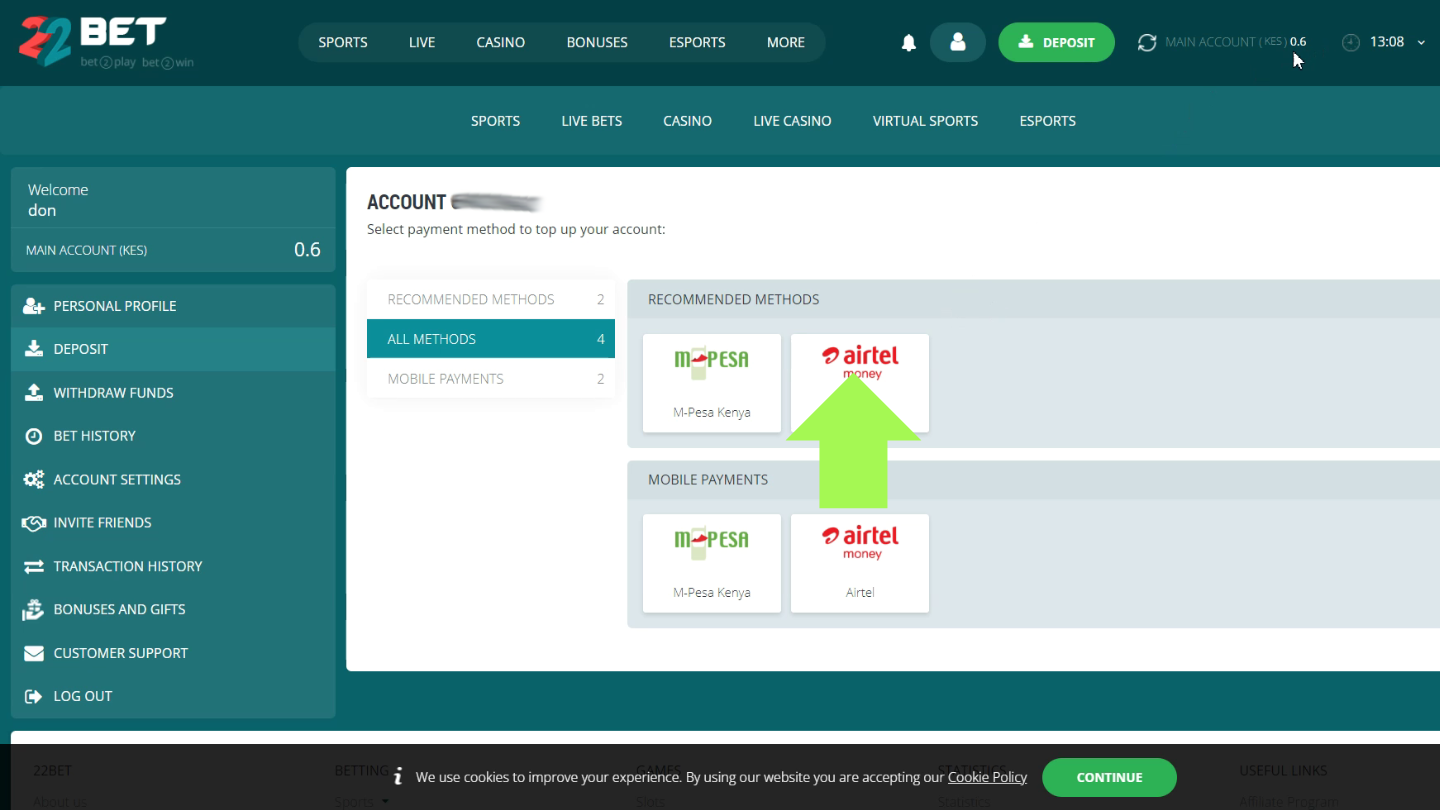Viewport: 1440px width, 810px height.
Task: Open the MORE menu in top navigation
Action: [x=785, y=43]
